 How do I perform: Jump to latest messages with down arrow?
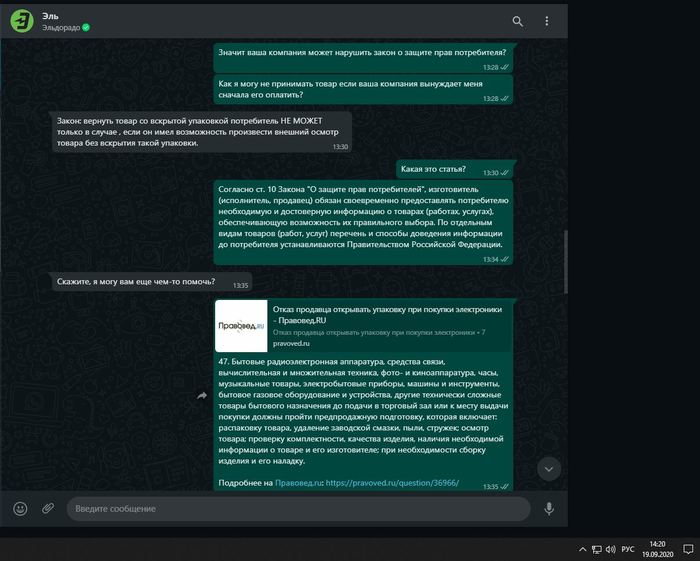(x=549, y=469)
